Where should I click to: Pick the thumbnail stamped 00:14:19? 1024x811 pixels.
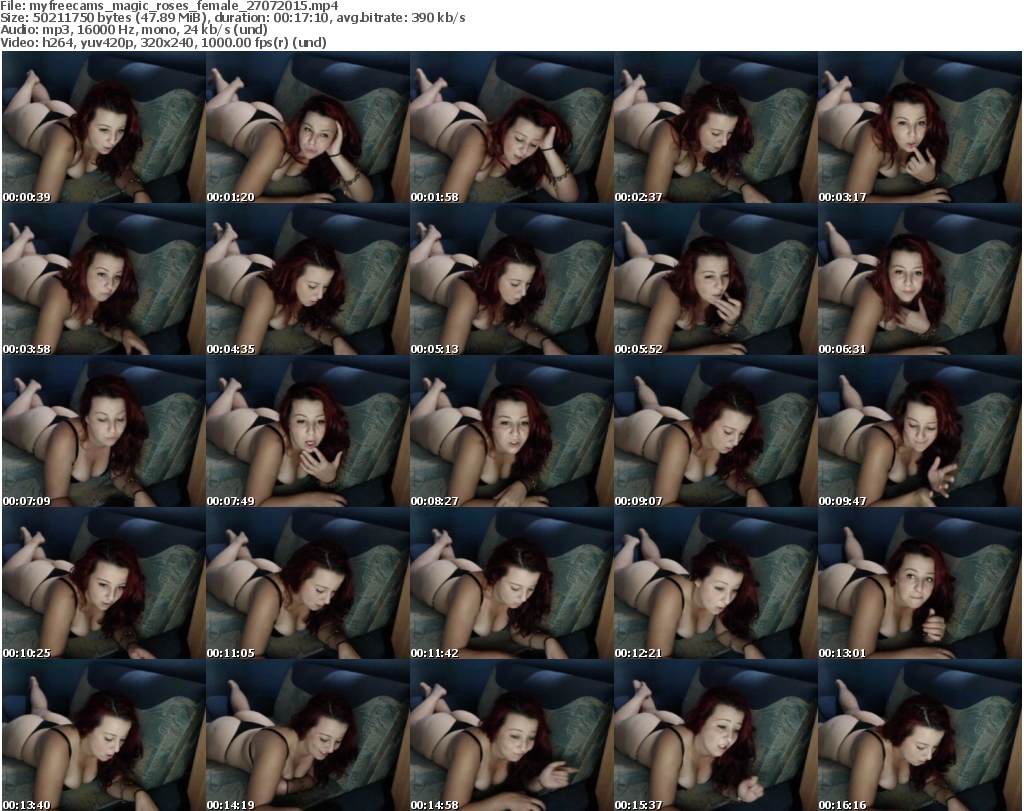point(308,735)
